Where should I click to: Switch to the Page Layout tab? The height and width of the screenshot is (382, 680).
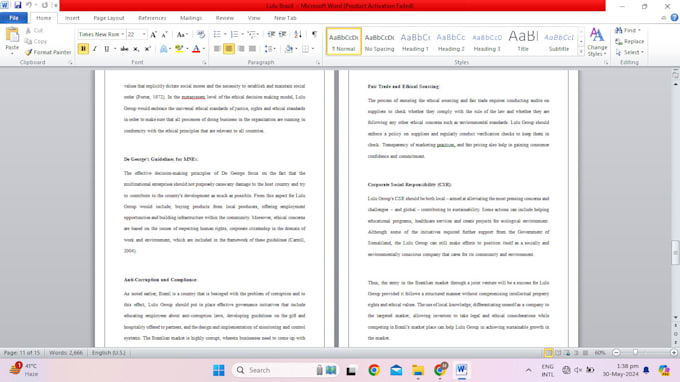coord(109,18)
